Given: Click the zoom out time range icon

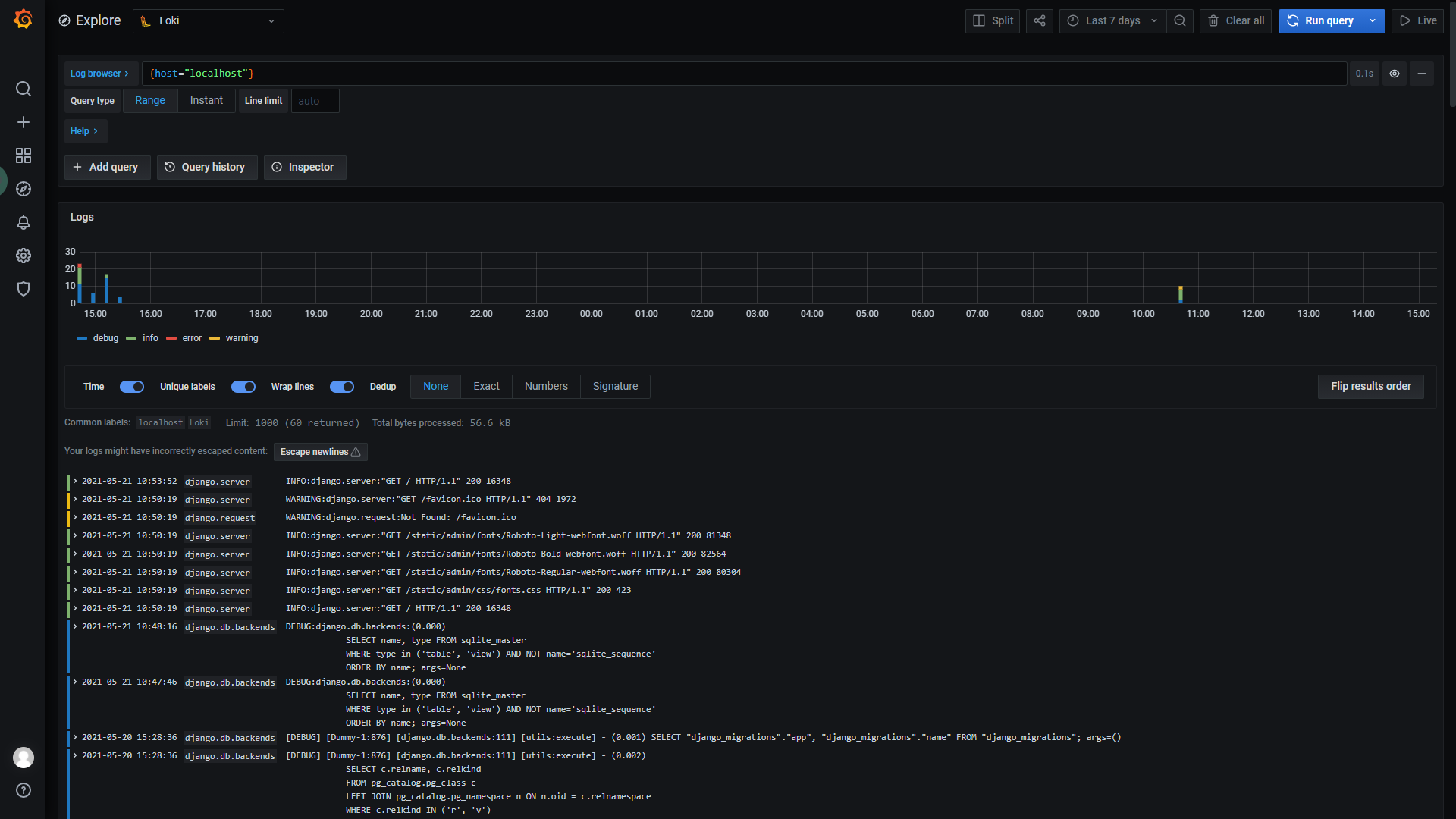Looking at the screenshot, I should 1180,21.
